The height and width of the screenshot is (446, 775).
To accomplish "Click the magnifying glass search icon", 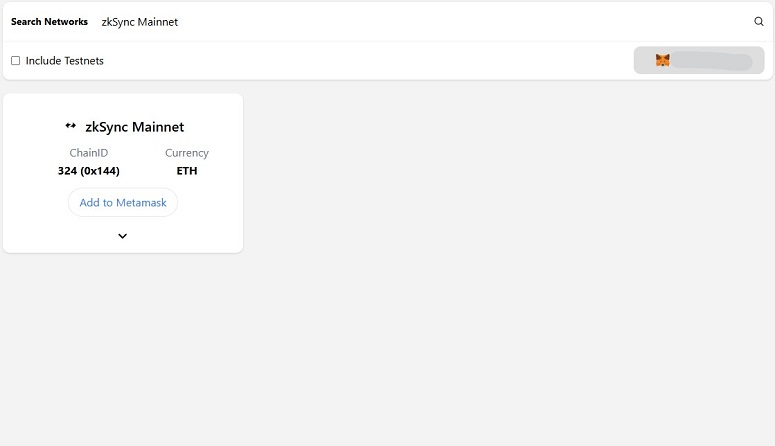I will point(759,21).
